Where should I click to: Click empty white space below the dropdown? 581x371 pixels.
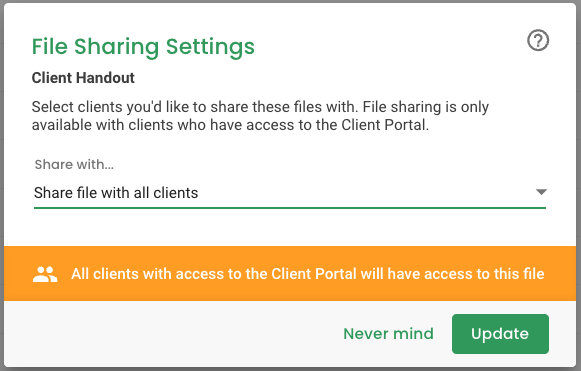pos(290,227)
